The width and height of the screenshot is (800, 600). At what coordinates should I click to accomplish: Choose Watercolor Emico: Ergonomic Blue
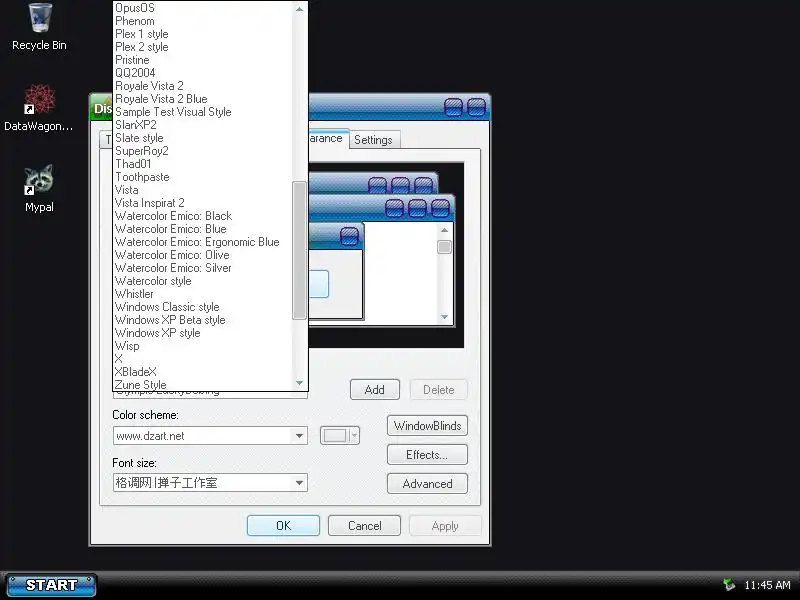click(203, 242)
